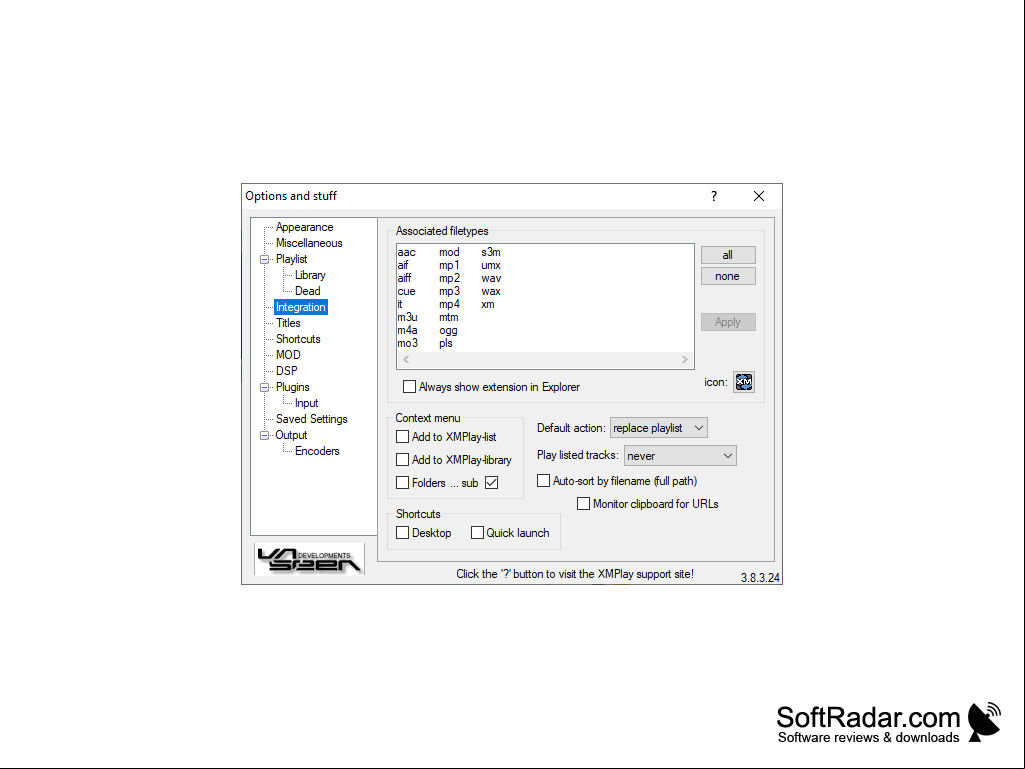
Task: Collapse the Output tree node
Action: (265, 435)
